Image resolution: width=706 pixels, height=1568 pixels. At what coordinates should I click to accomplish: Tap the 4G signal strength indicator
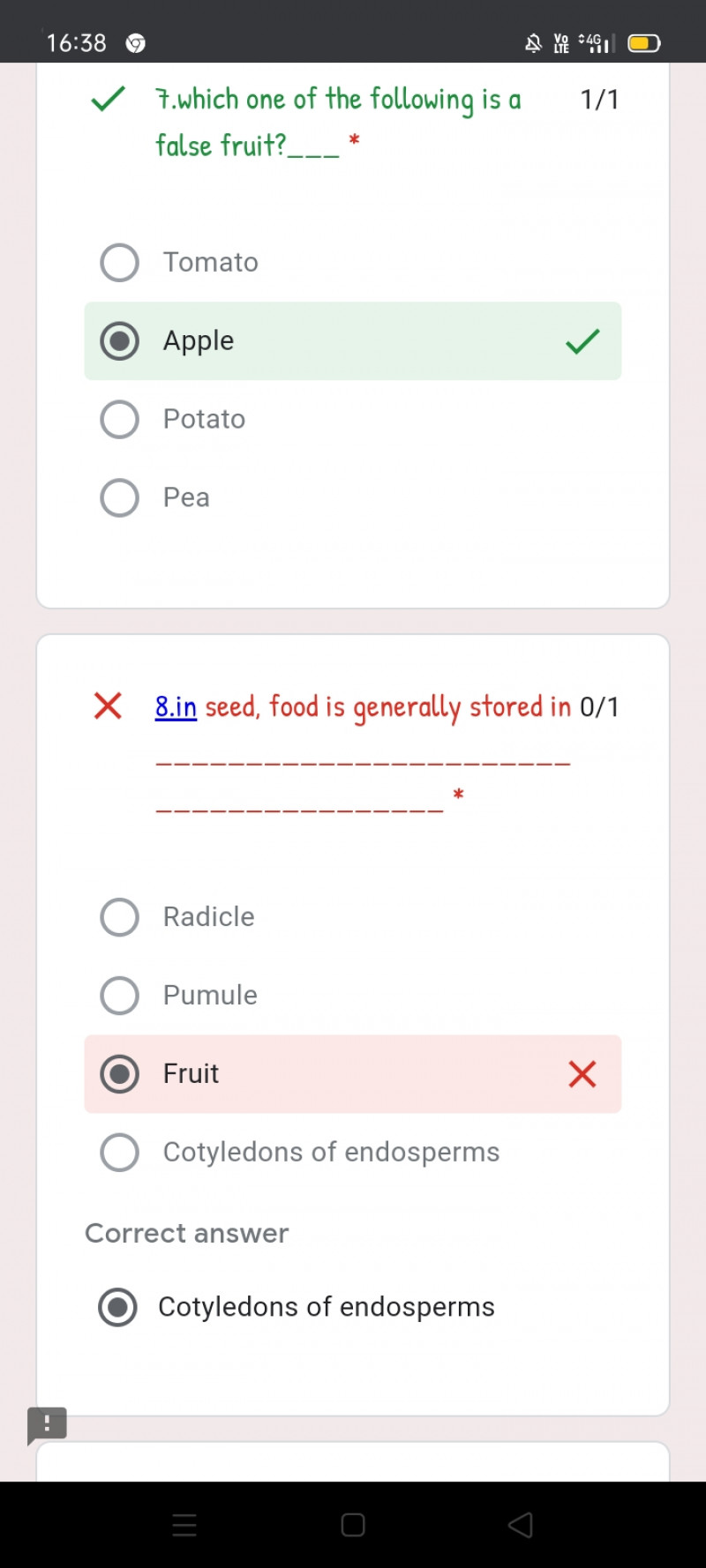click(x=595, y=43)
